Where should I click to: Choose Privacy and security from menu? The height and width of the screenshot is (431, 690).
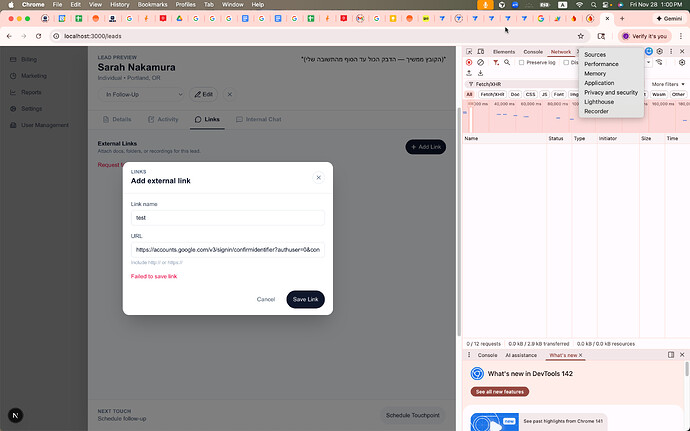611,92
